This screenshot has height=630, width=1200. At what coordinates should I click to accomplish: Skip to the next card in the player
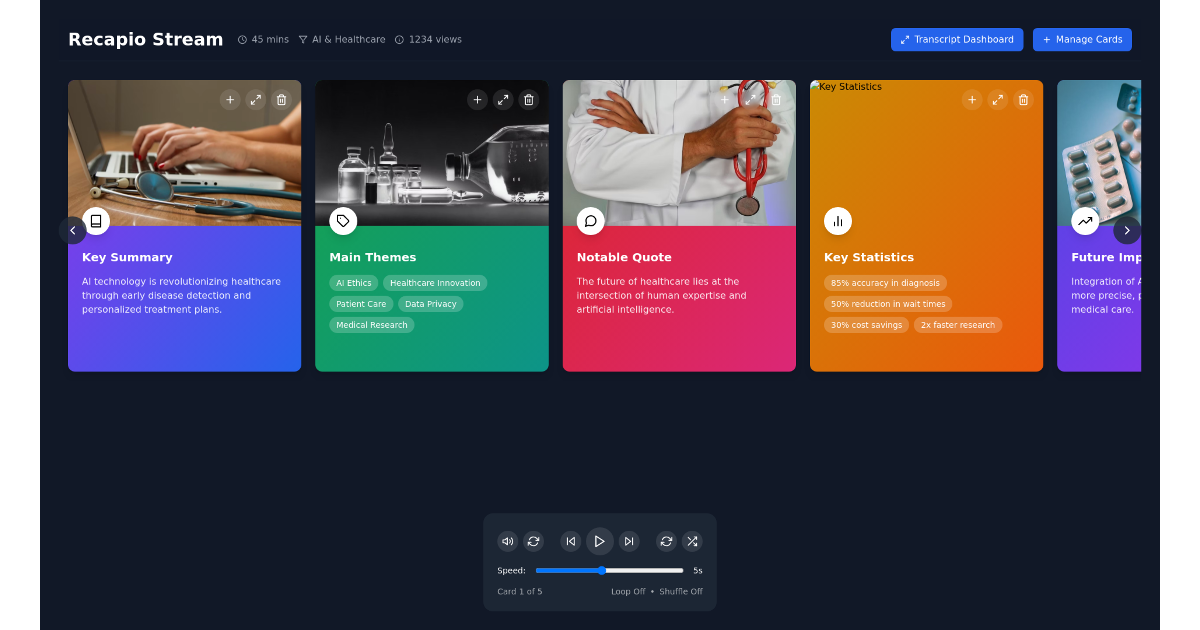[x=629, y=541]
